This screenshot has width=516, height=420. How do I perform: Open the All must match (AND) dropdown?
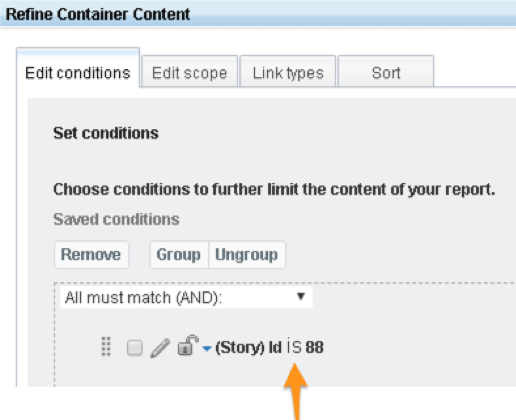(186, 297)
